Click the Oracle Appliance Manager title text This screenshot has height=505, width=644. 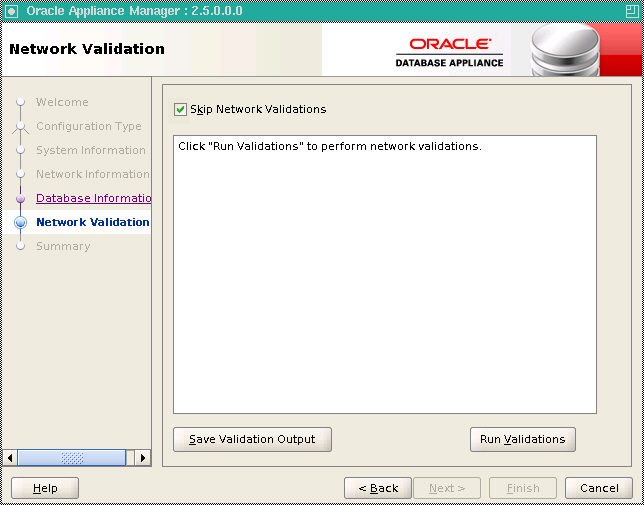pos(134,11)
